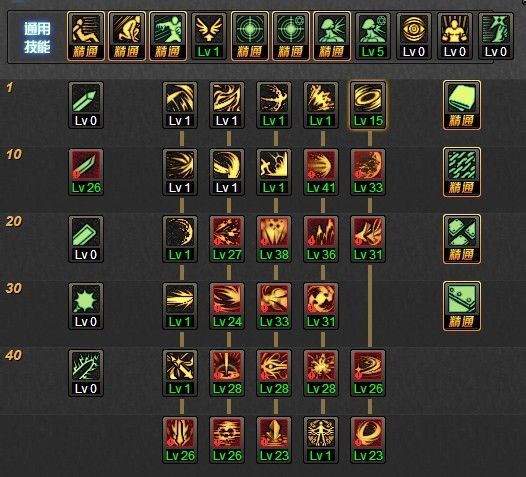The image size is (526, 477).
Task: Click the Lv 27 skill in row 20
Action: pyautogui.click(x=227, y=239)
